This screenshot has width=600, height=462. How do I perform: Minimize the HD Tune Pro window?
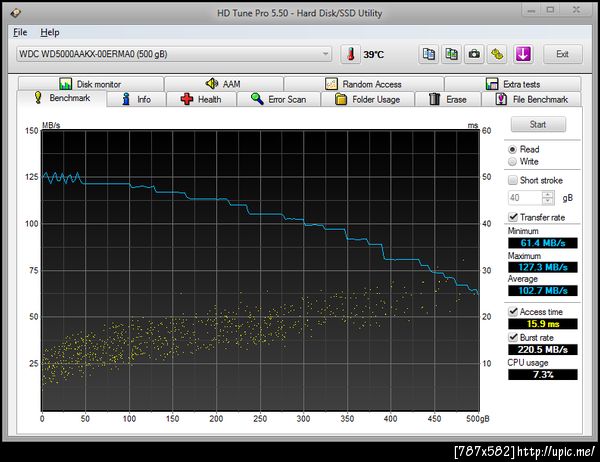(531, 10)
